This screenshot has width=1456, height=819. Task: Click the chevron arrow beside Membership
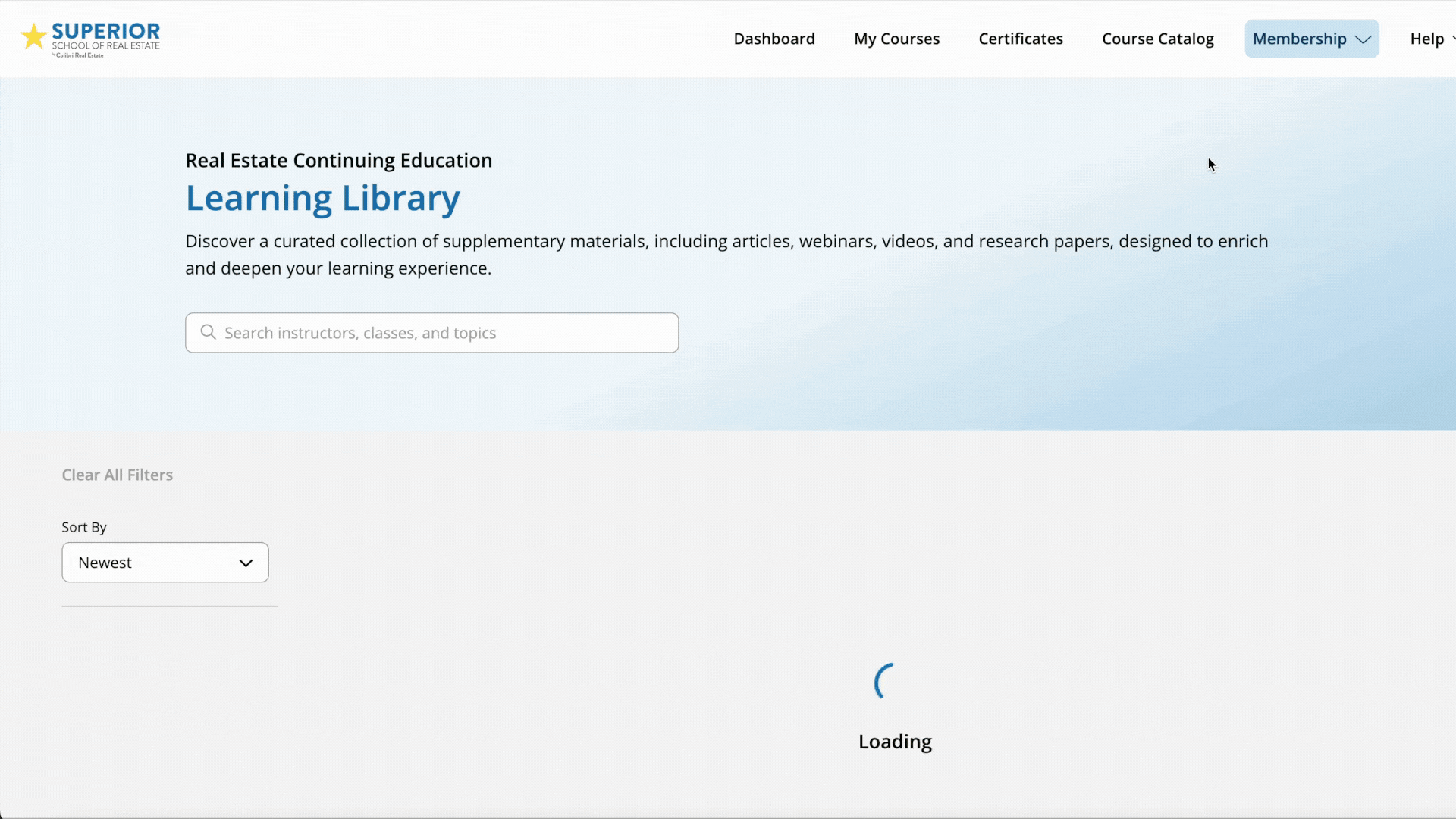pyautogui.click(x=1363, y=39)
